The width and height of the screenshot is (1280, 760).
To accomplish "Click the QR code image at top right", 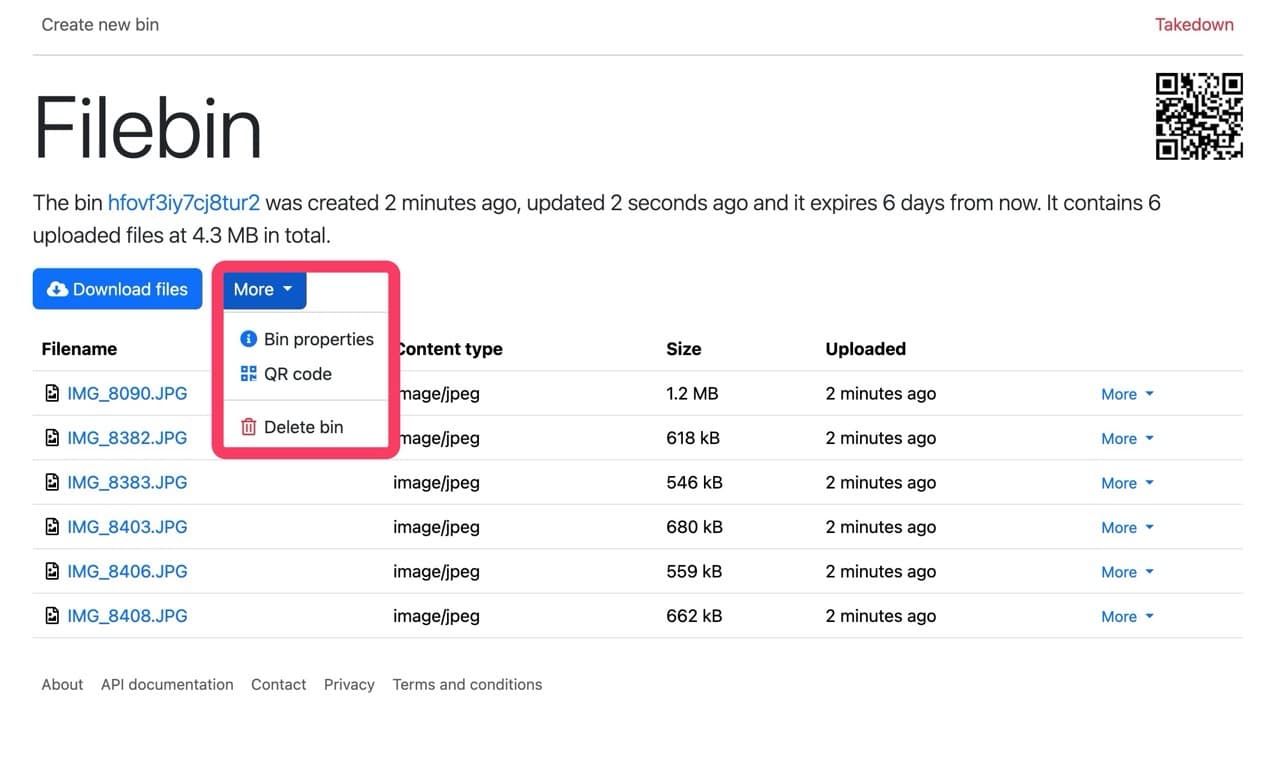I will click(1199, 116).
